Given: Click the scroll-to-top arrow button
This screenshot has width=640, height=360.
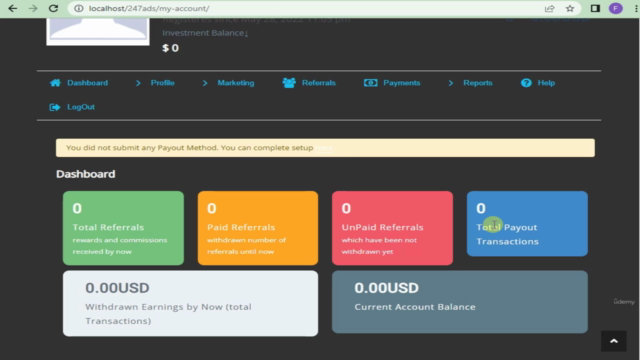Looking at the screenshot, I should pyautogui.click(x=613, y=341).
